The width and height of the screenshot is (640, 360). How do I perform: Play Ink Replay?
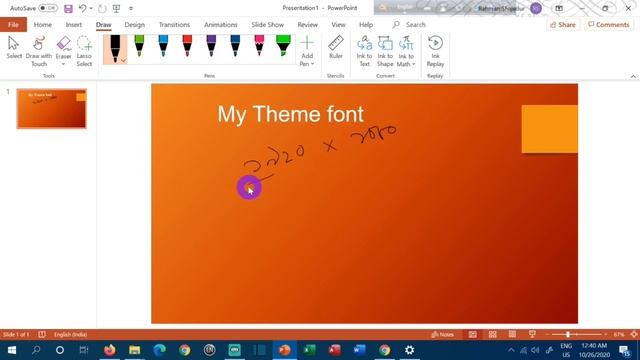pyautogui.click(x=435, y=51)
